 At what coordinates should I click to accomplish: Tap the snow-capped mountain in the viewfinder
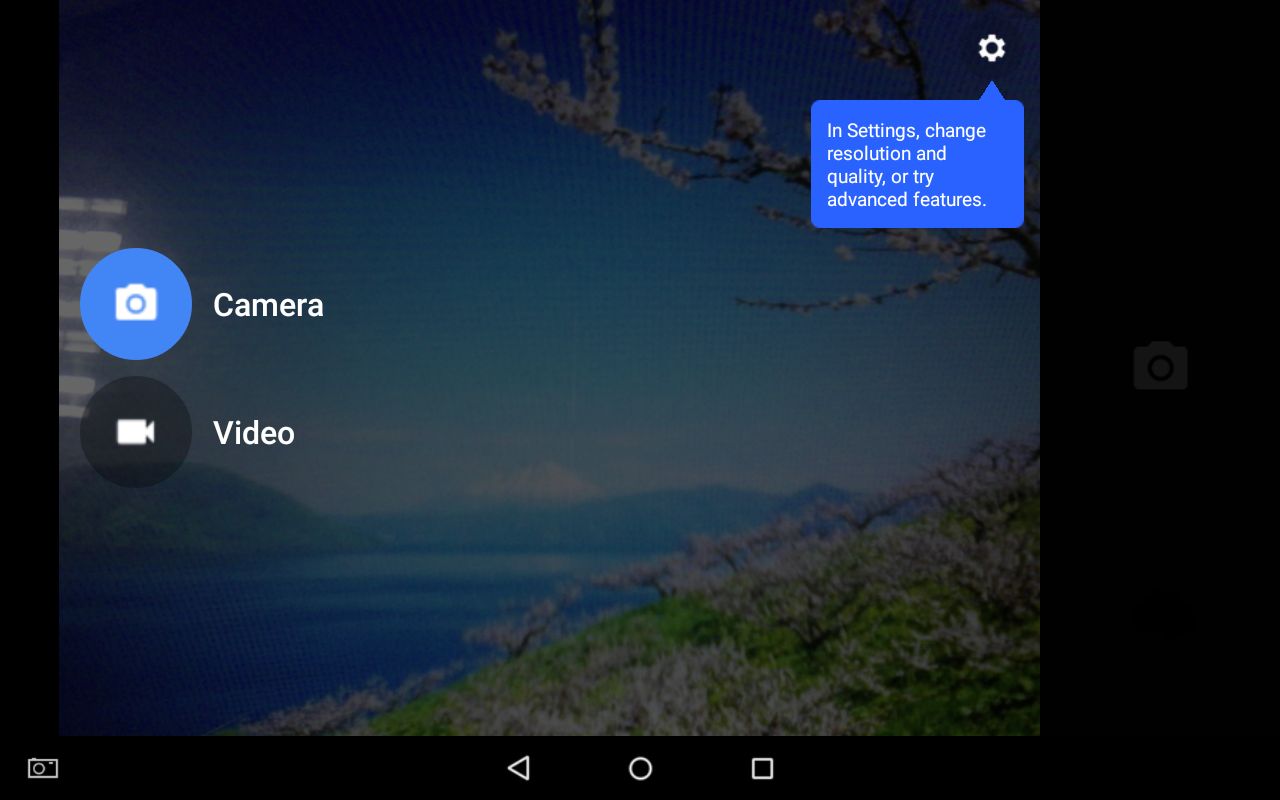click(x=535, y=480)
